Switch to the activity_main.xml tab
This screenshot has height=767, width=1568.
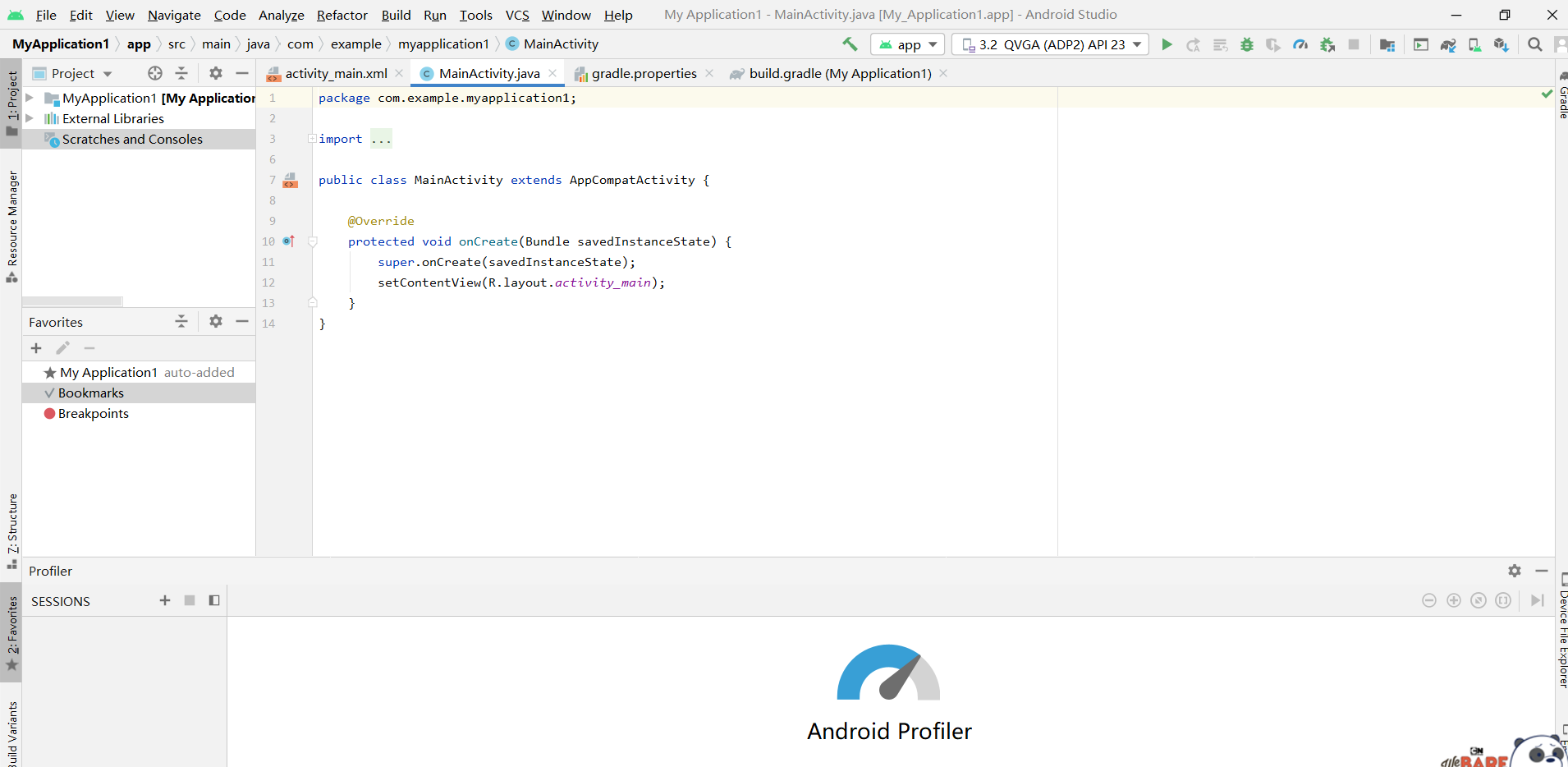tap(336, 73)
